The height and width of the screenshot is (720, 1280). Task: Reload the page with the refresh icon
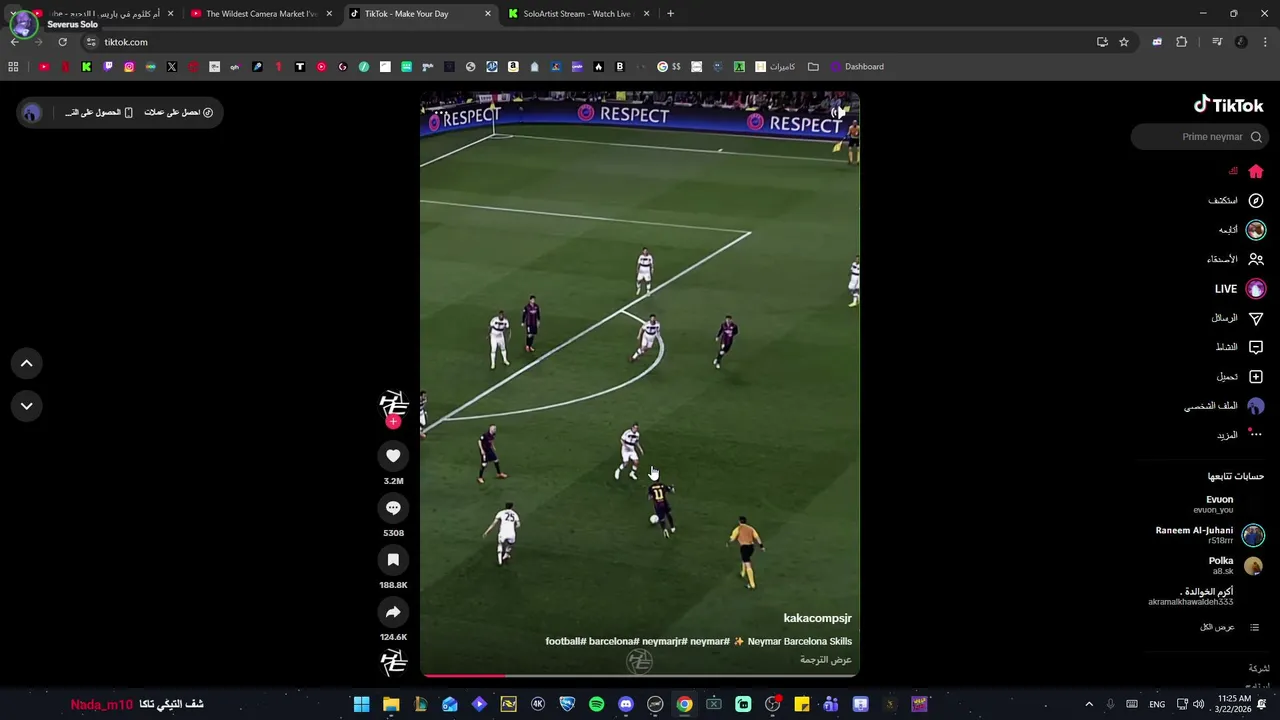click(x=62, y=42)
